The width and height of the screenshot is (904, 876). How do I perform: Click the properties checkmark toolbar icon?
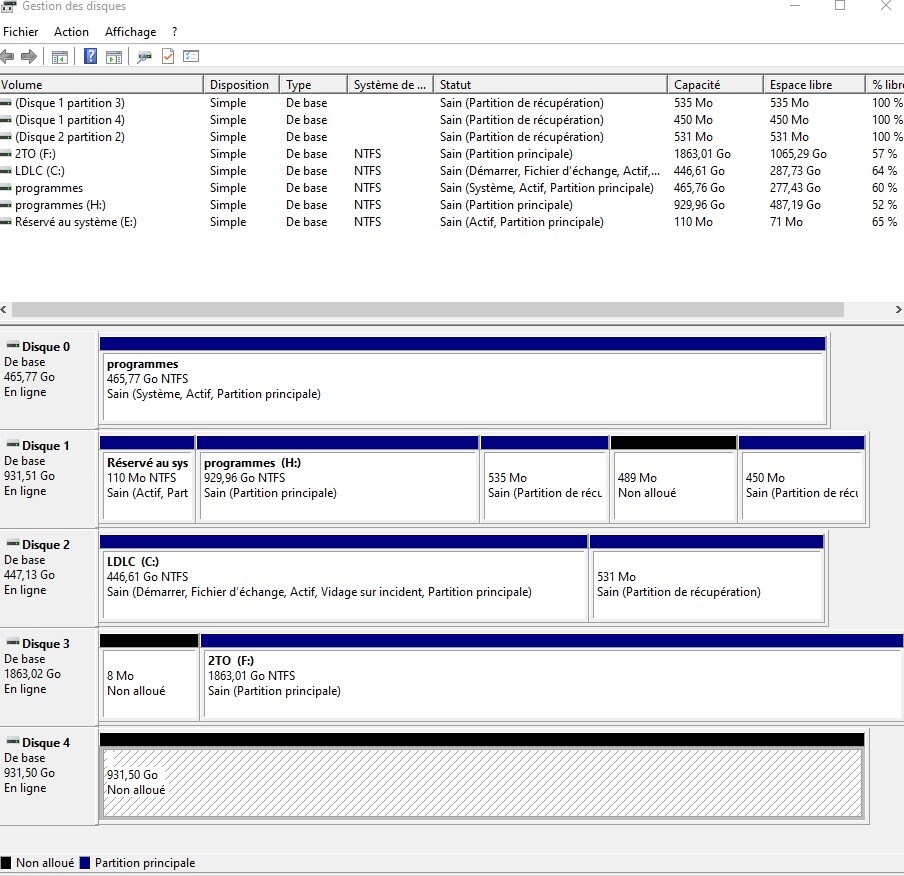tap(168, 57)
